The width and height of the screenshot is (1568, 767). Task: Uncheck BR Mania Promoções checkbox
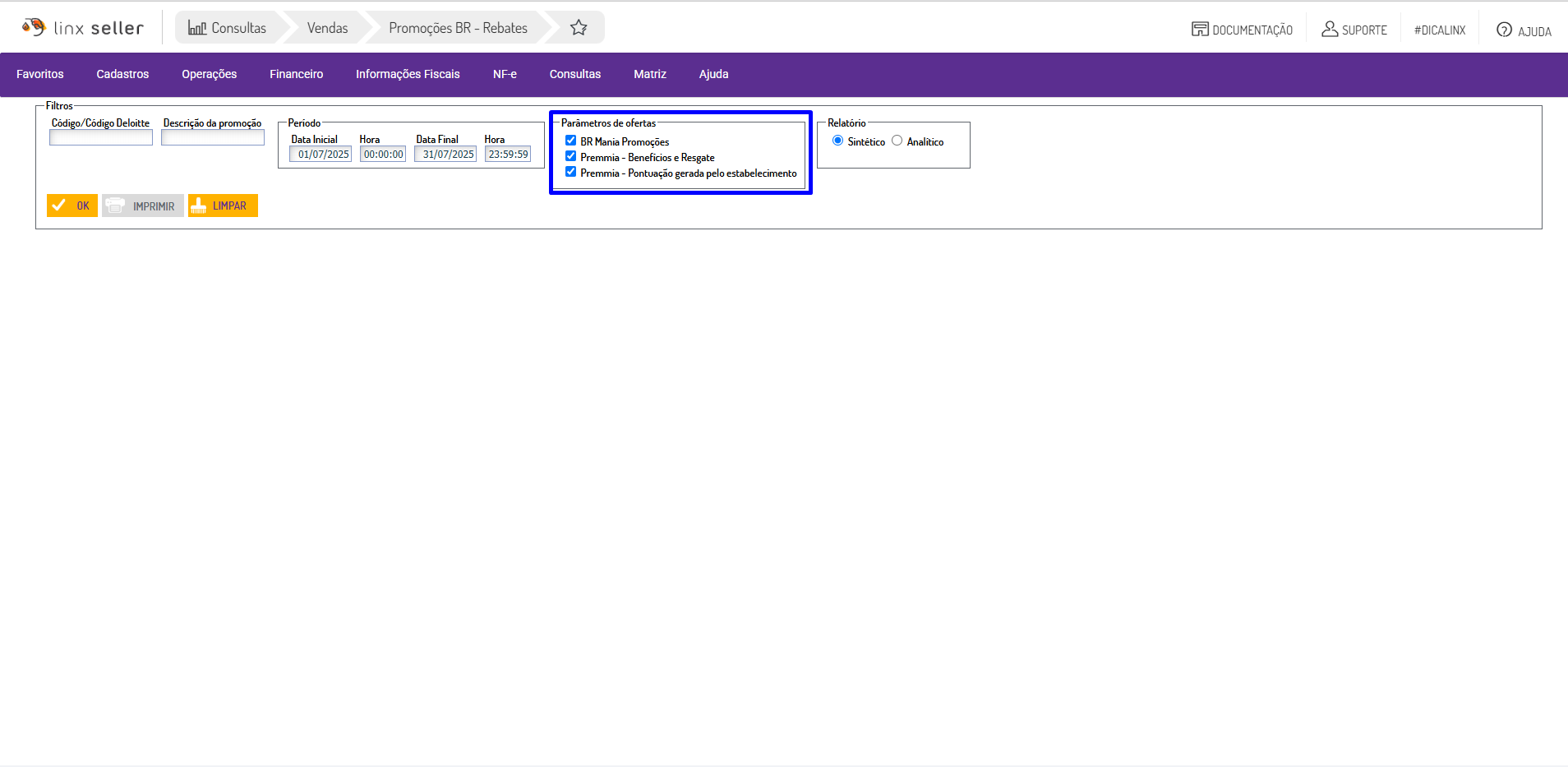point(570,141)
